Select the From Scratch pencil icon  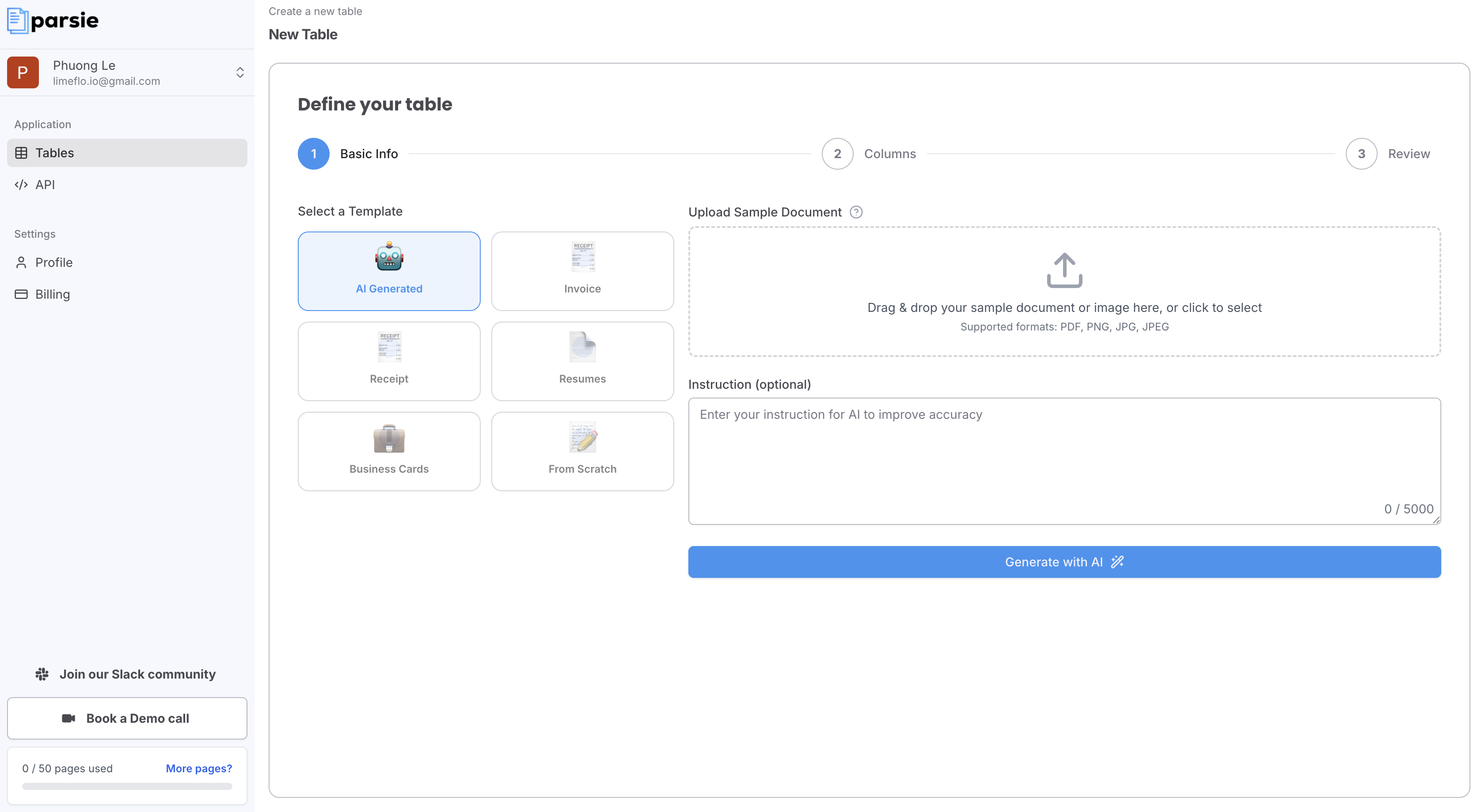click(582, 438)
